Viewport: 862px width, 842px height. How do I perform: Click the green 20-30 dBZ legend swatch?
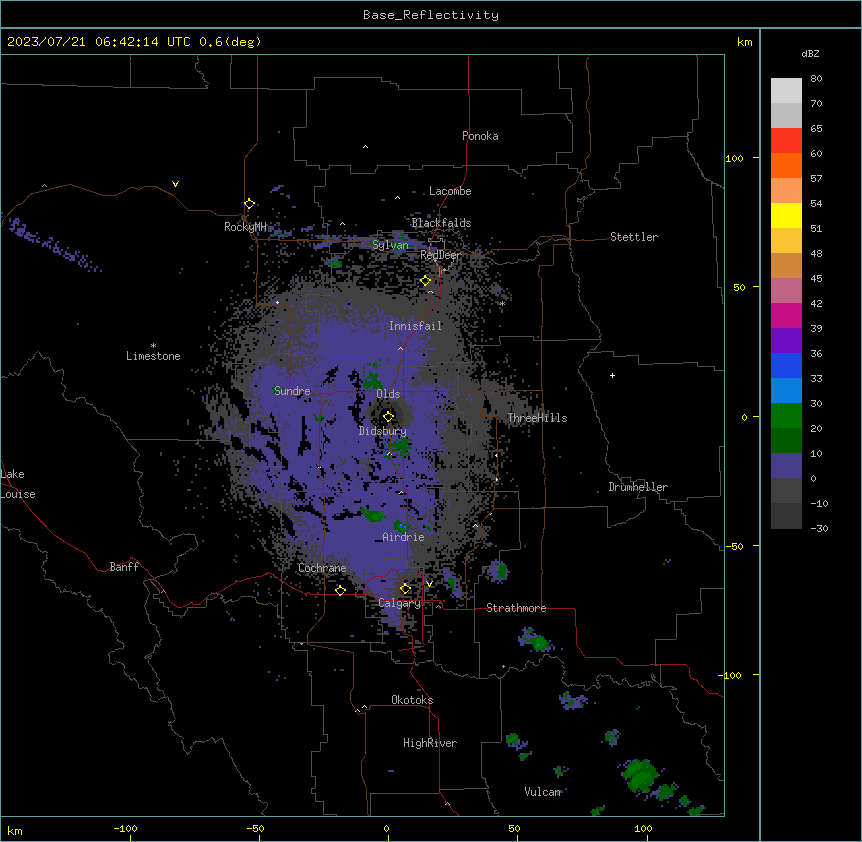(786, 416)
